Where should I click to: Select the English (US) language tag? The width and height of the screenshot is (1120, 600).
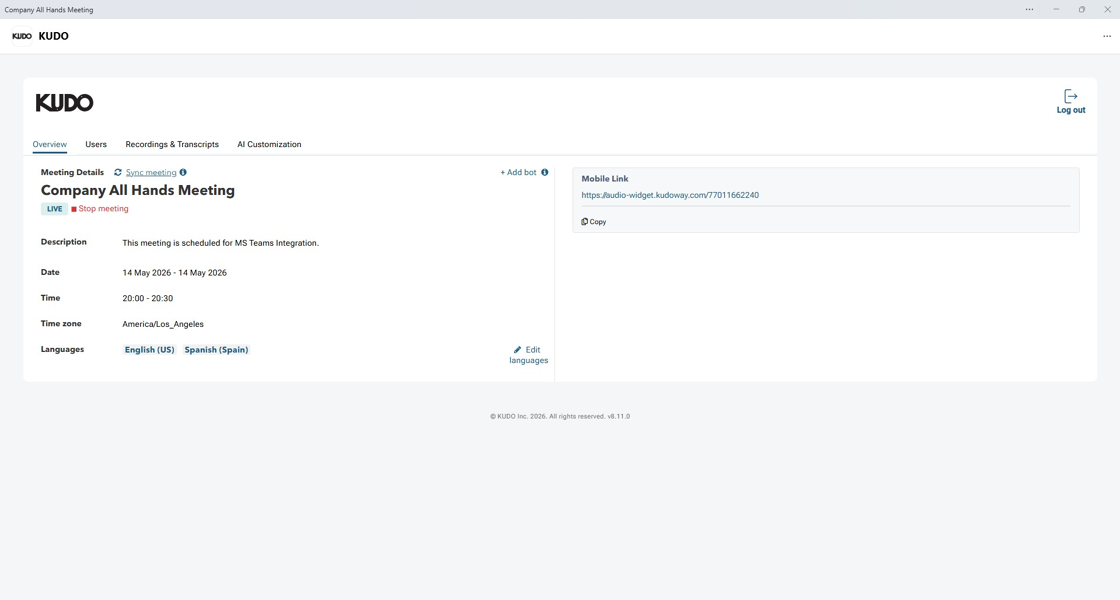point(149,350)
